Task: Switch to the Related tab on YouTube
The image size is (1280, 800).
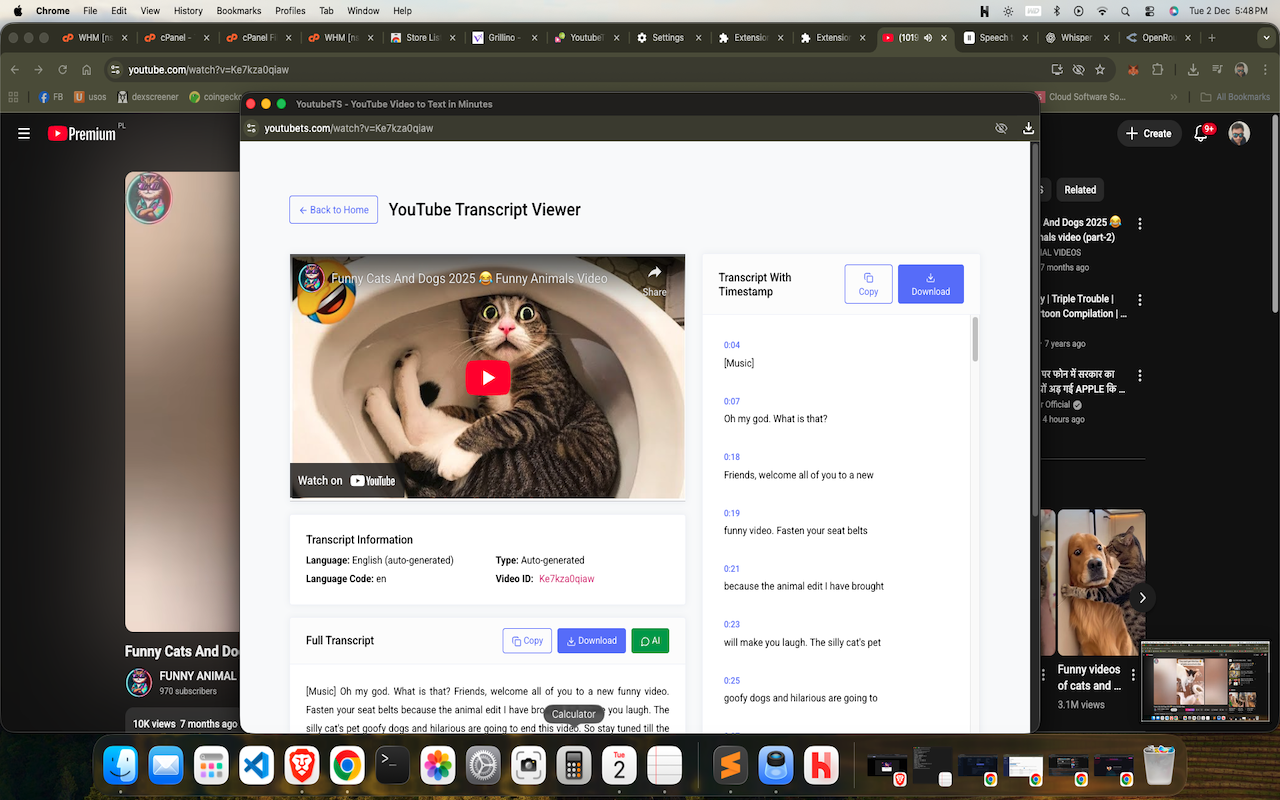Action: click(1080, 189)
